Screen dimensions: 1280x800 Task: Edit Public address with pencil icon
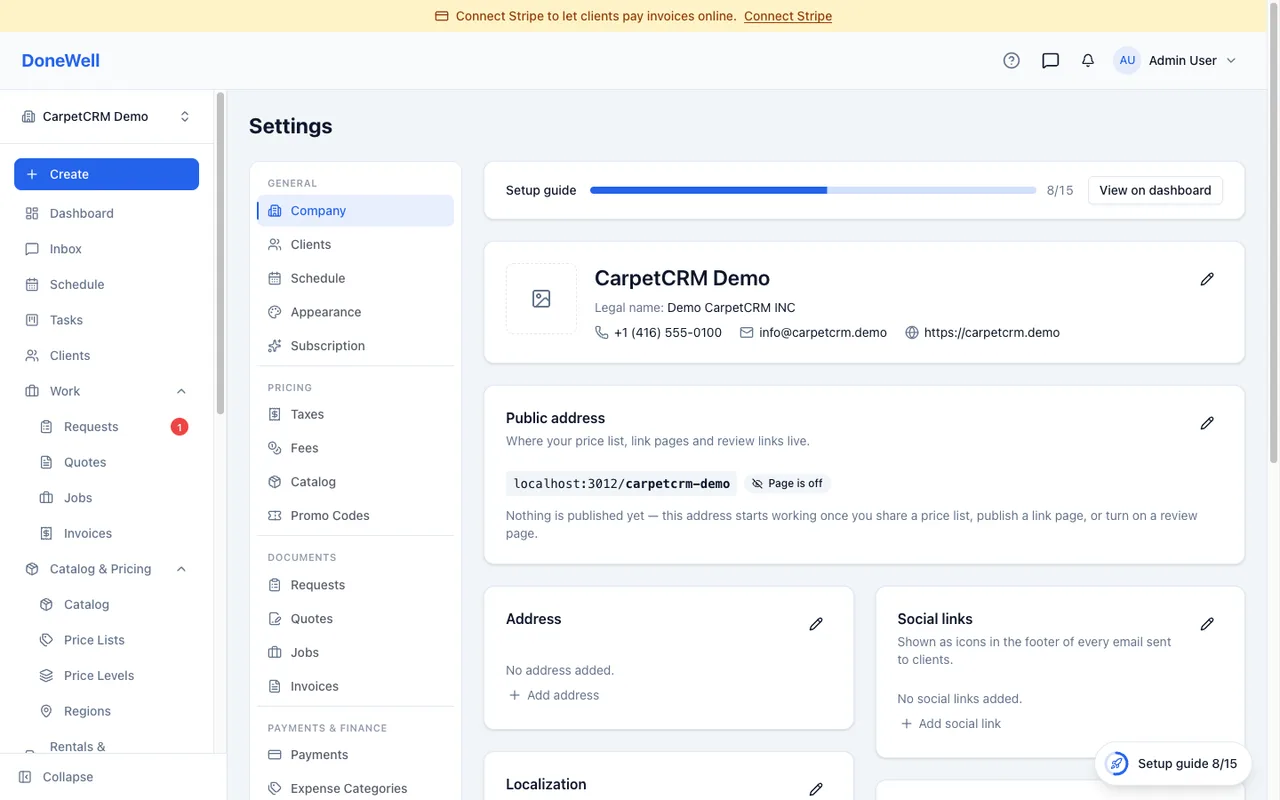click(x=1207, y=423)
